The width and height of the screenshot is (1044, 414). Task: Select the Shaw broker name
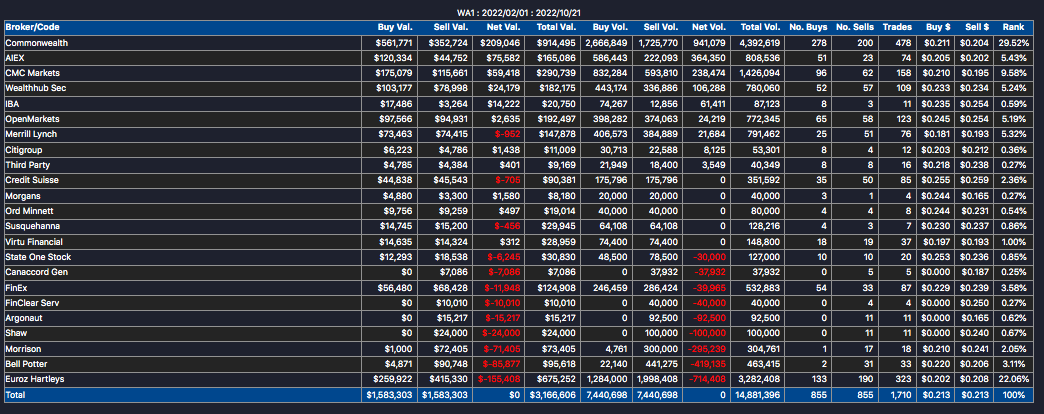pos(15,333)
